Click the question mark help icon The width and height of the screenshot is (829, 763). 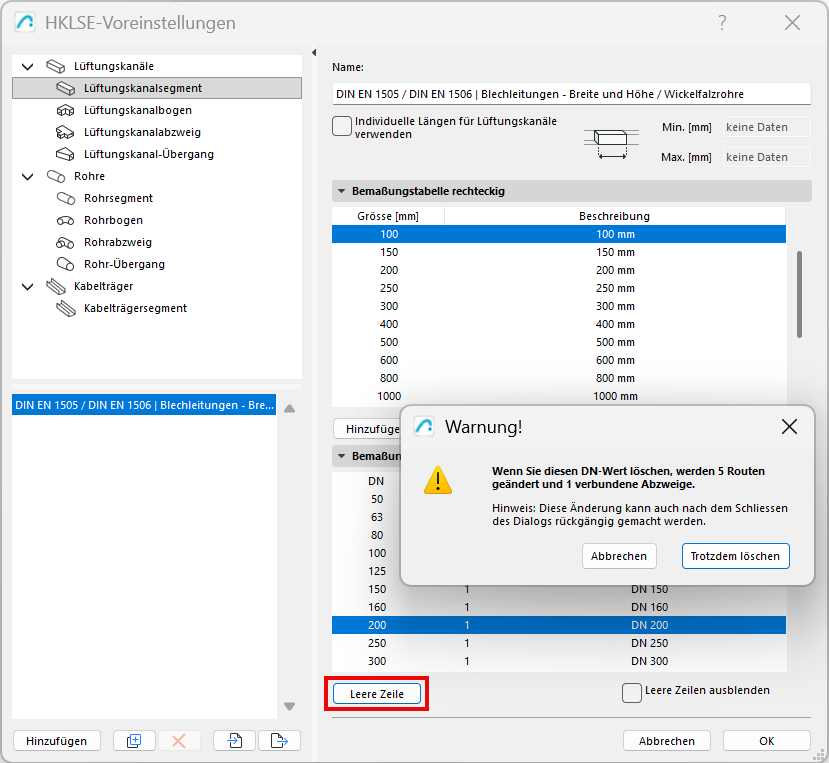tap(722, 23)
